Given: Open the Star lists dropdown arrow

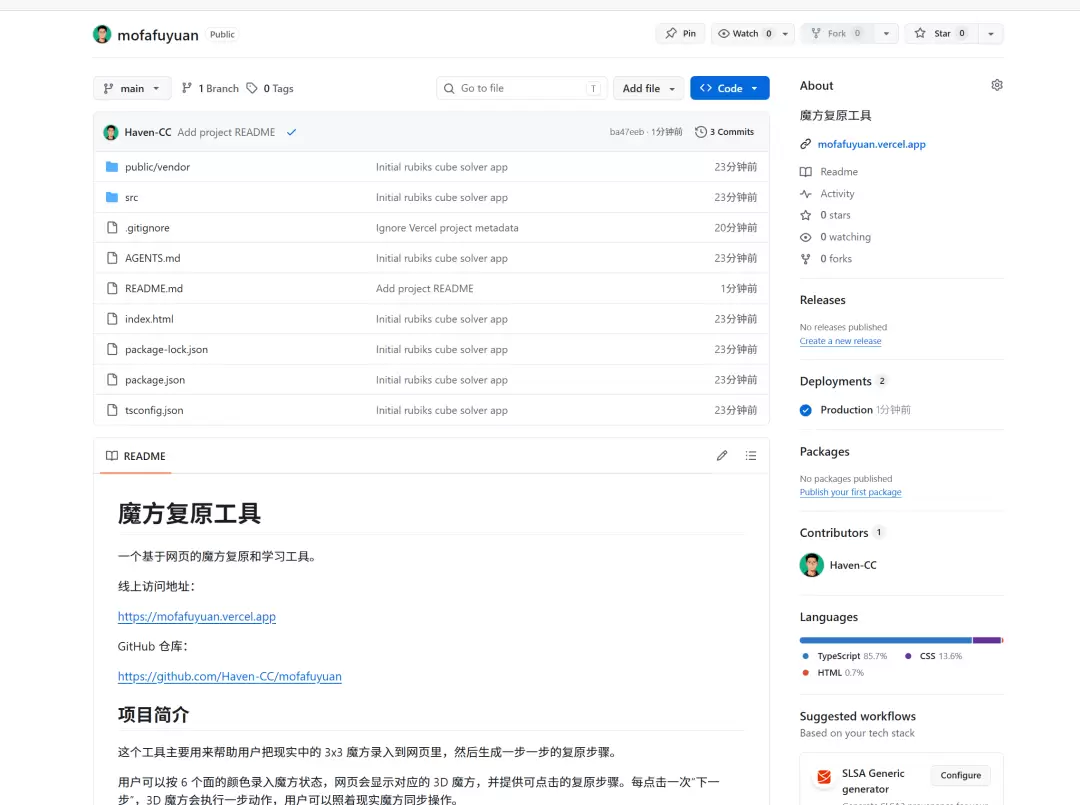Looking at the screenshot, I should pos(990,33).
